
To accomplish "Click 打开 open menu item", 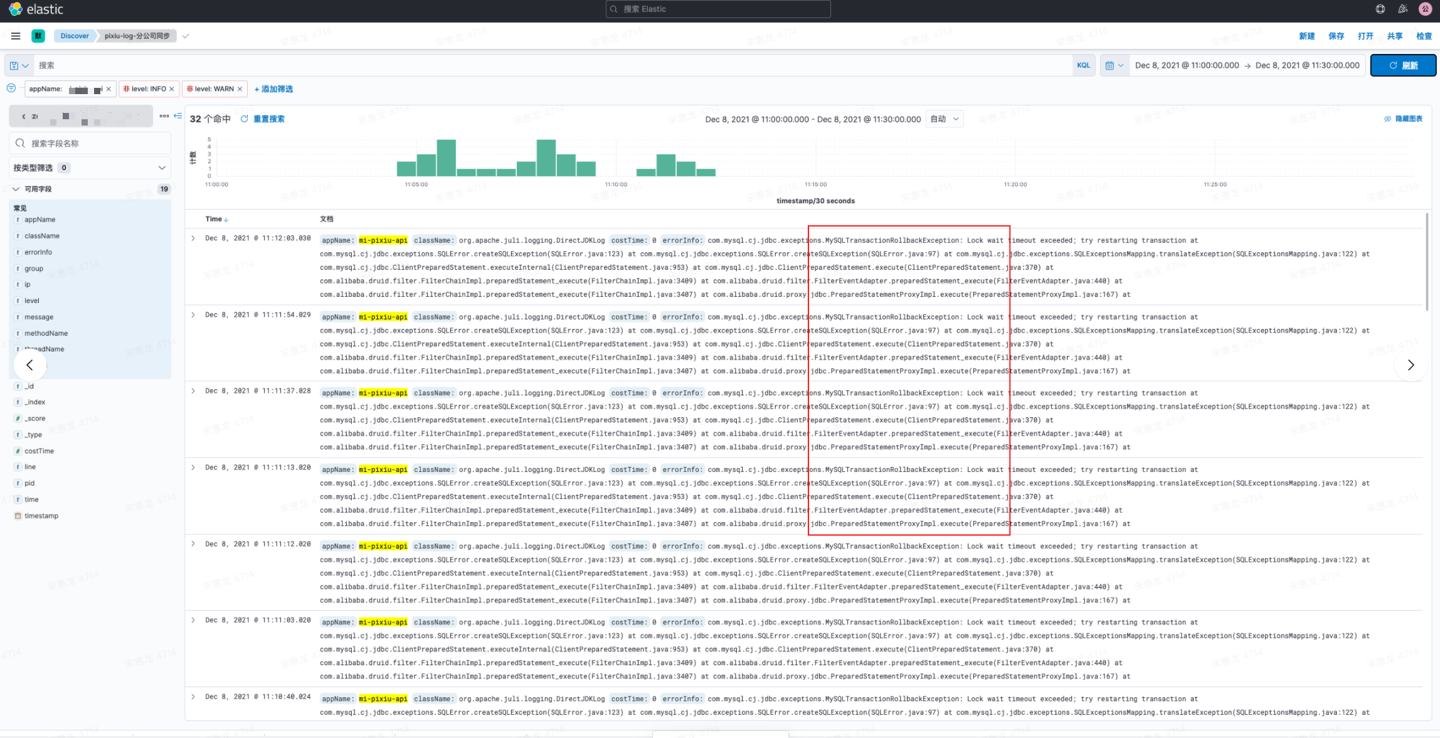I will tap(1366, 36).
